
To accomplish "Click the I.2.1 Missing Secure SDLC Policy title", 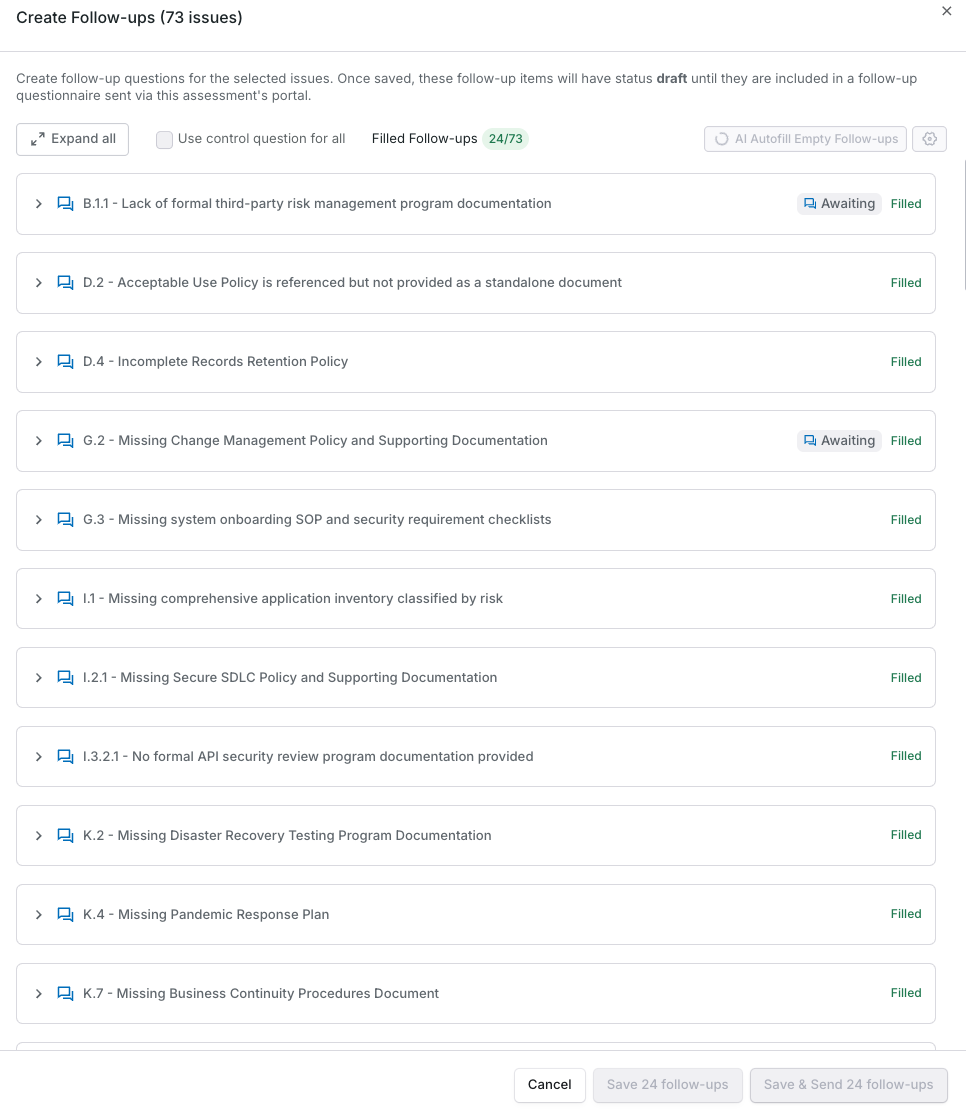I will click(290, 678).
